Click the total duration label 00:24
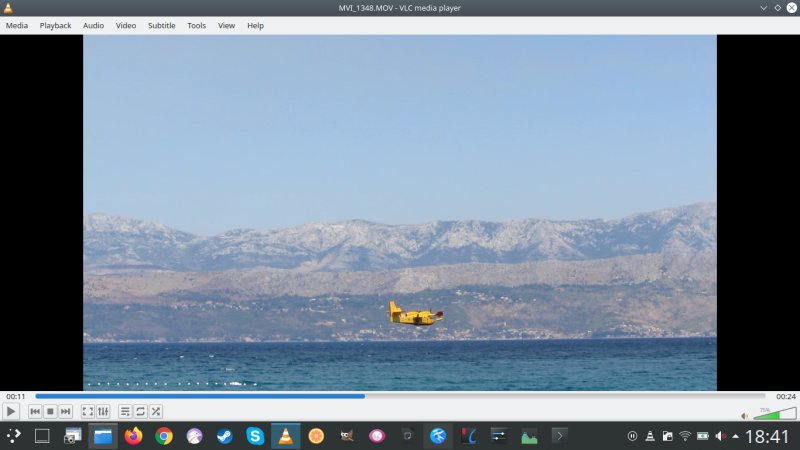The height and width of the screenshot is (450, 800). coord(786,397)
